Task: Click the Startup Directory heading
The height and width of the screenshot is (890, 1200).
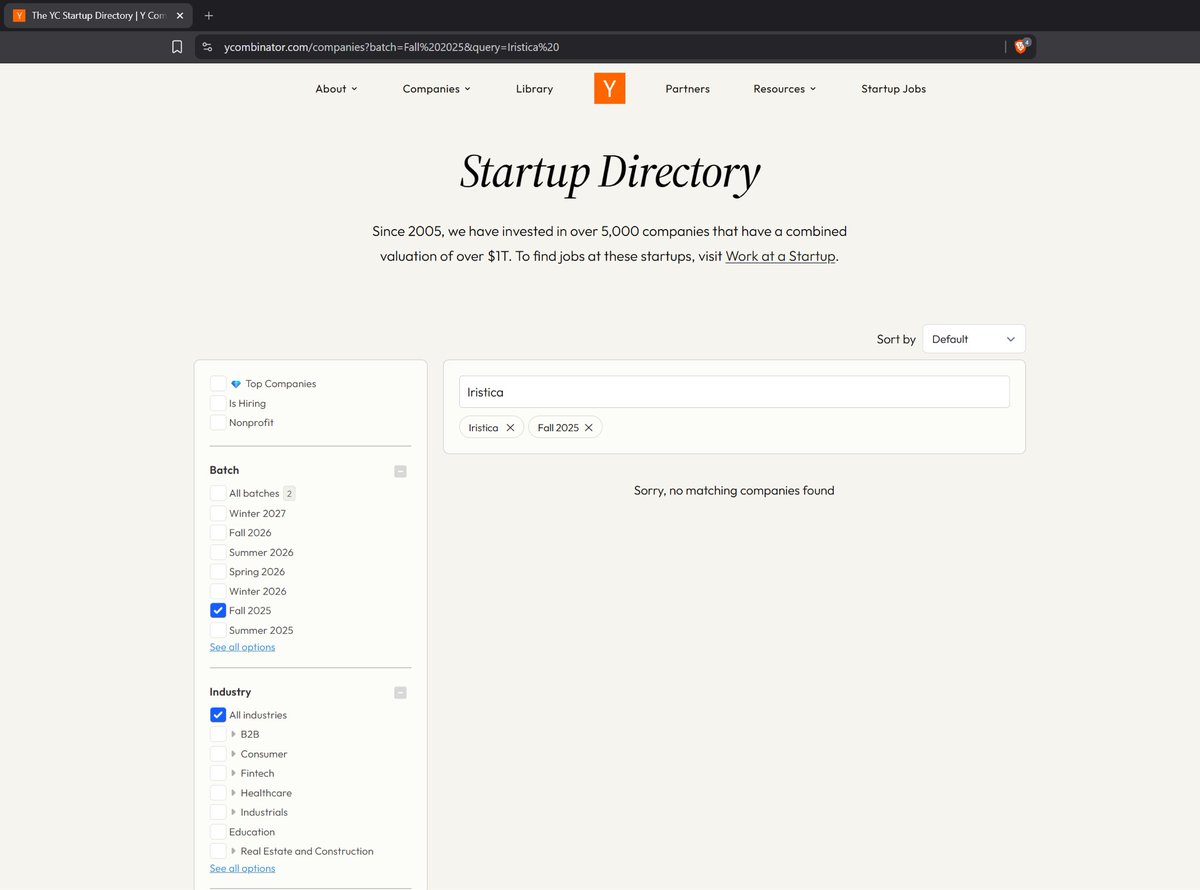Action: point(610,173)
